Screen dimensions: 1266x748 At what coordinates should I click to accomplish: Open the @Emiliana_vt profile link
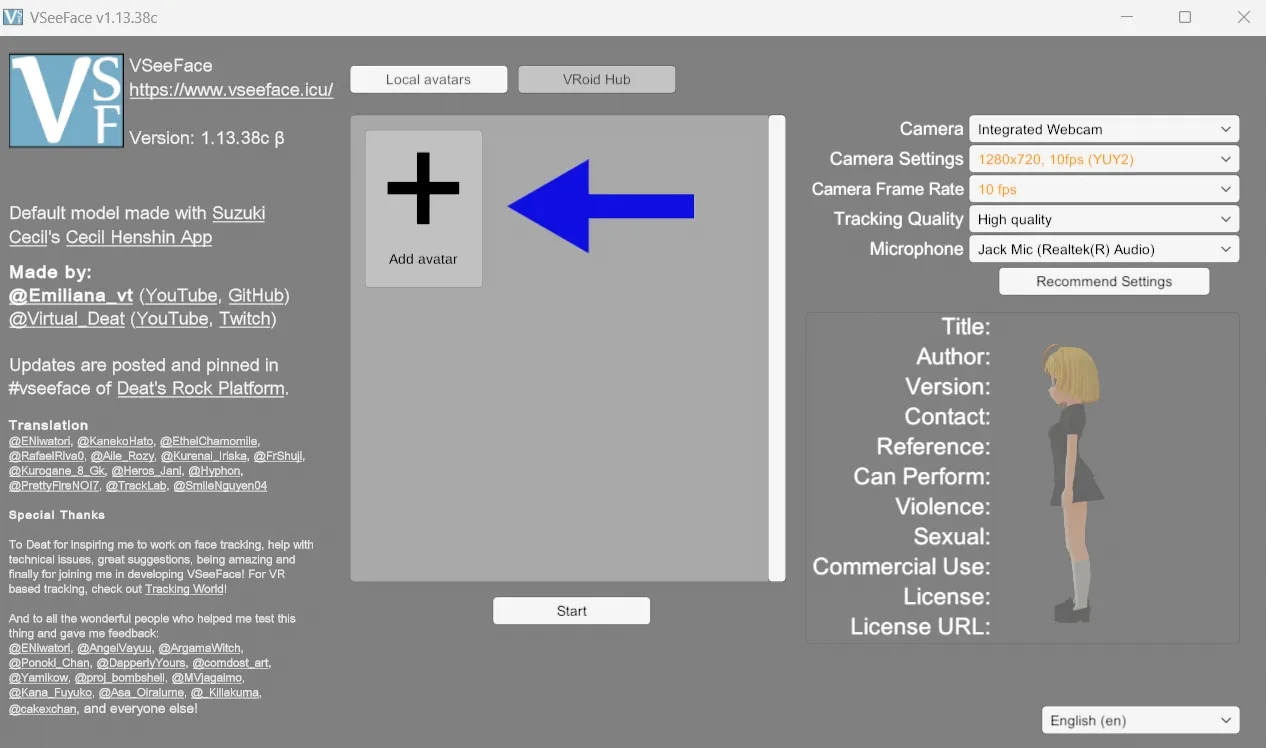pos(71,295)
